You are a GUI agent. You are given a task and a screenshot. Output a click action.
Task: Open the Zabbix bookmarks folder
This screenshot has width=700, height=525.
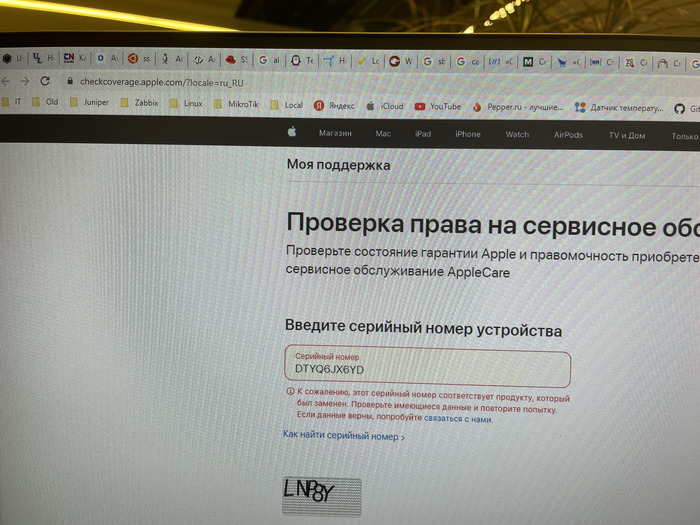pyautogui.click(x=140, y=103)
